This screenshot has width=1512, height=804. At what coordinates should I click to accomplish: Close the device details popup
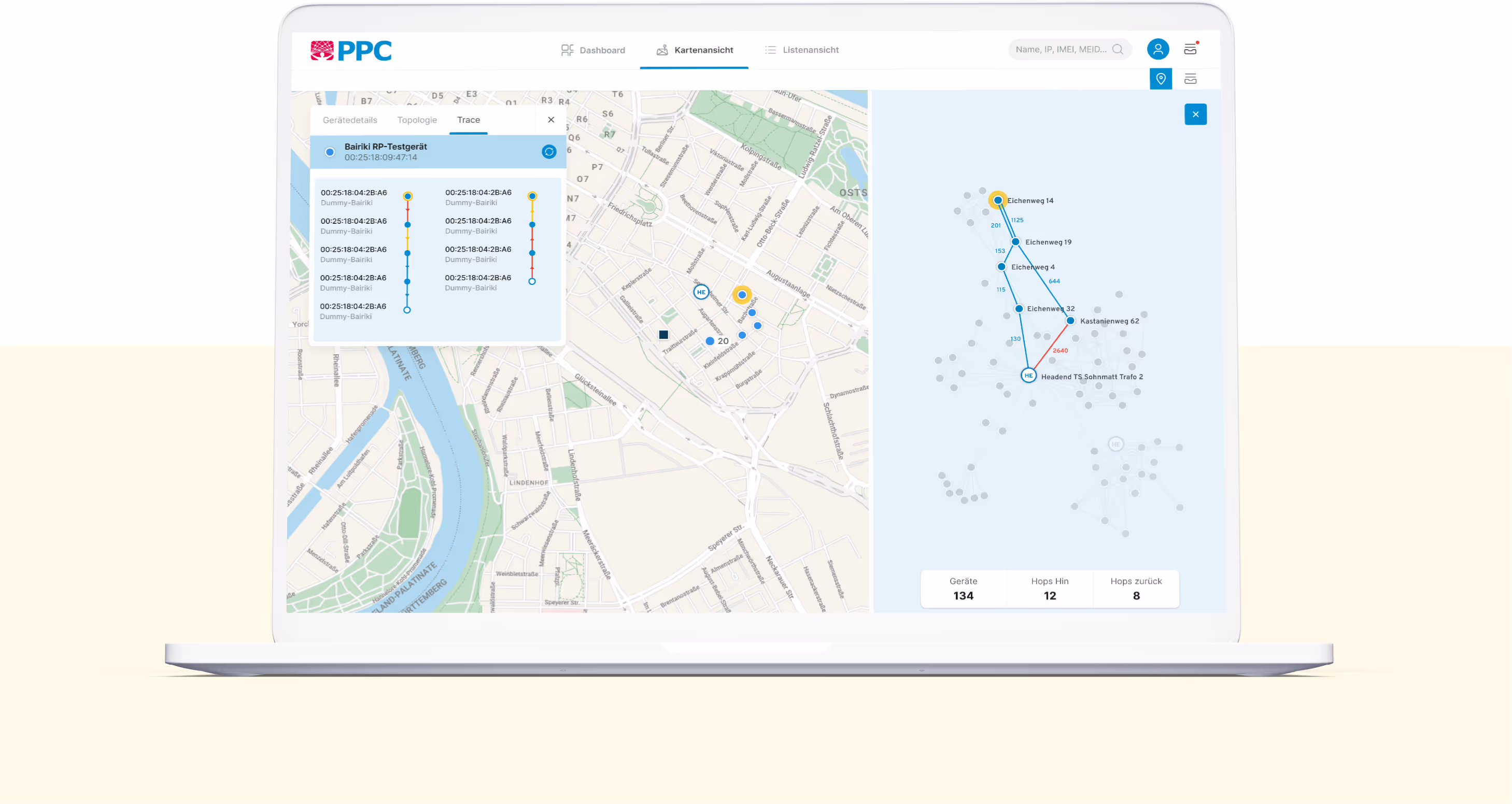click(x=550, y=120)
